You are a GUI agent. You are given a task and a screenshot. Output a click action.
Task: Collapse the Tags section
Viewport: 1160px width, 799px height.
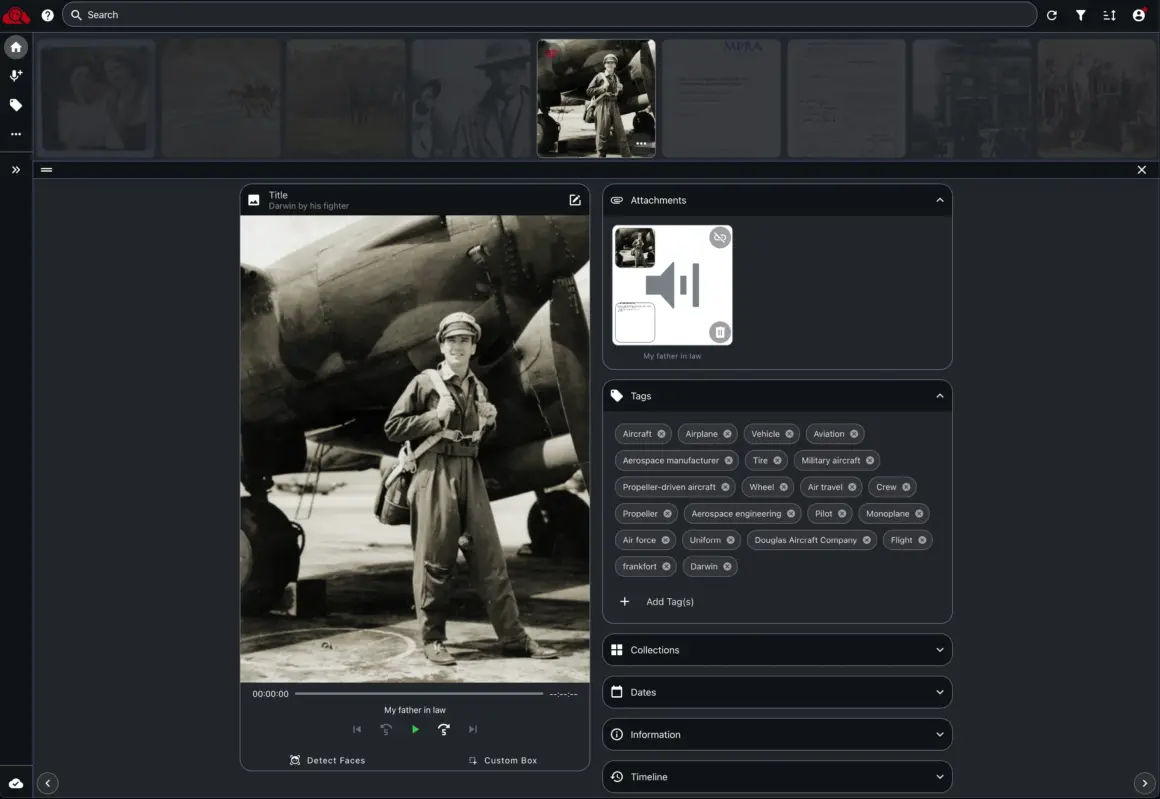940,396
